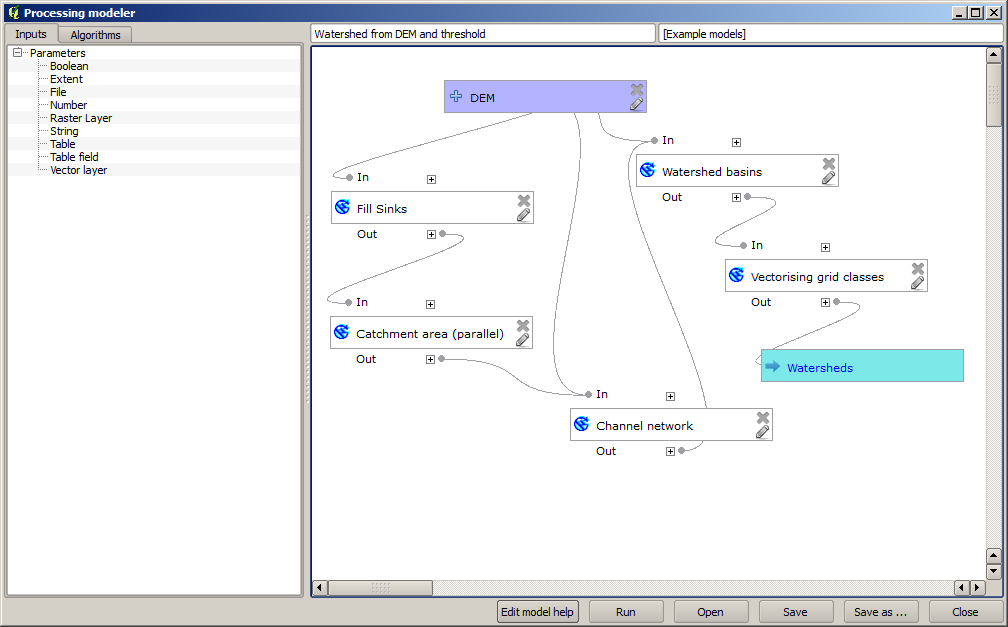Edit the Vectorising grid classes node
This screenshot has width=1008, height=627.
tap(917, 283)
